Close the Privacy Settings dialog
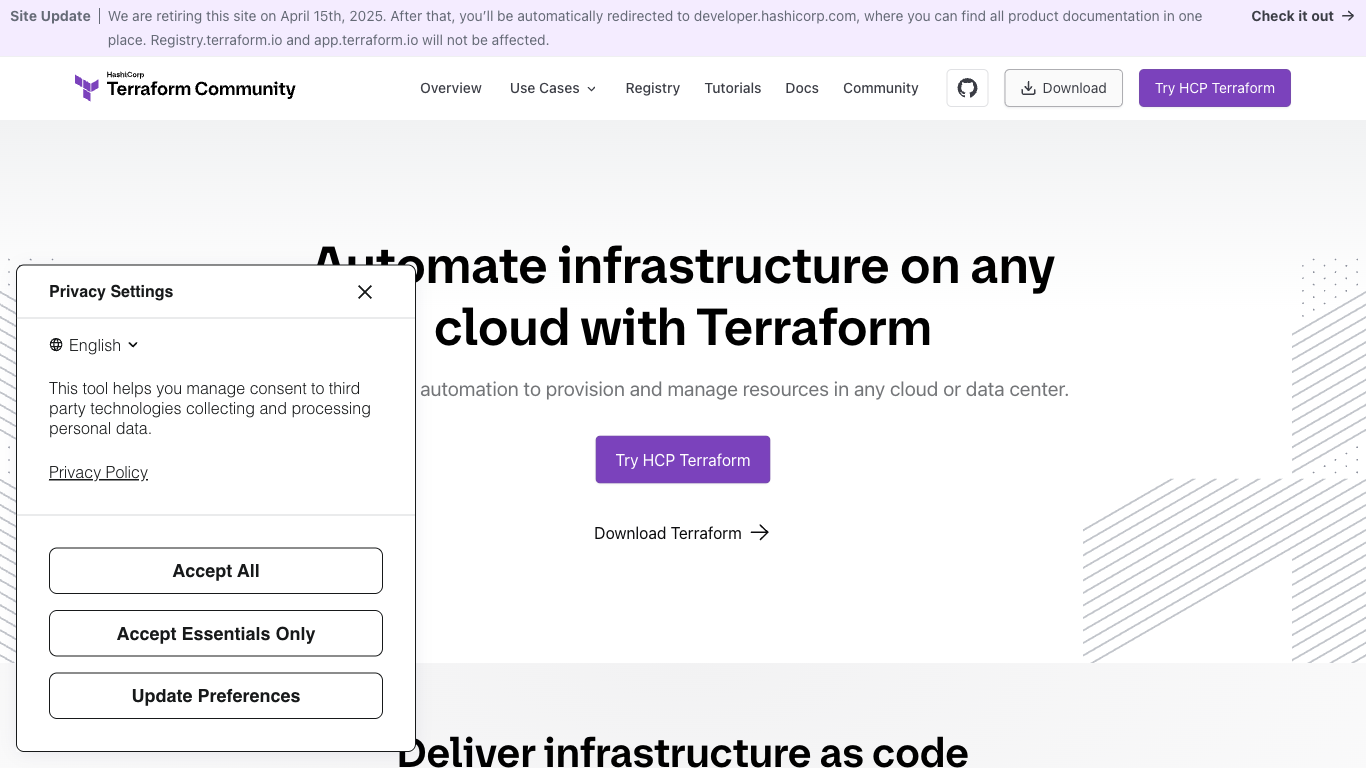 pos(365,292)
